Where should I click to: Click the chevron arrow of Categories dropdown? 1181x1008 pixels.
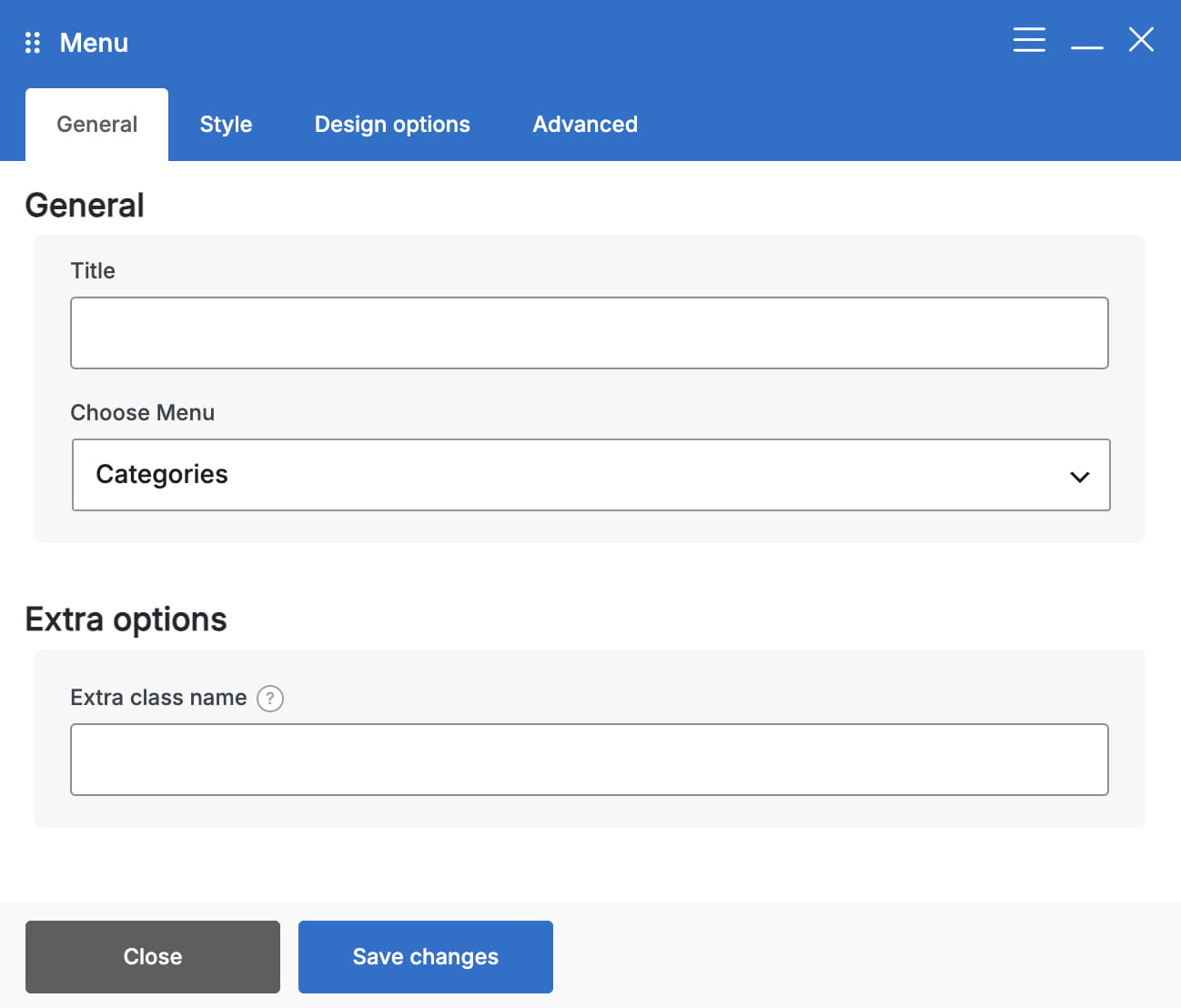1080,477
